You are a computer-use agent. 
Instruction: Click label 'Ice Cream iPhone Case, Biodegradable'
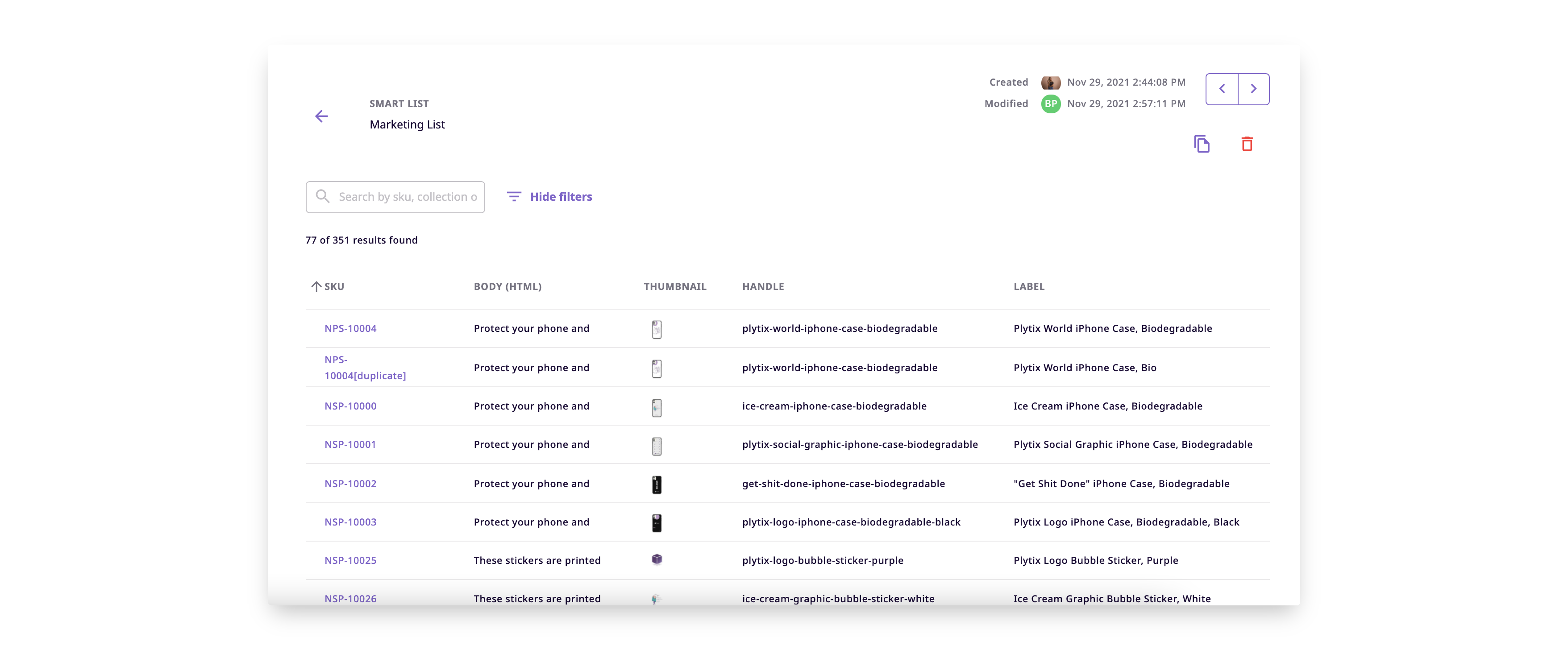[x=1107, y=406]
